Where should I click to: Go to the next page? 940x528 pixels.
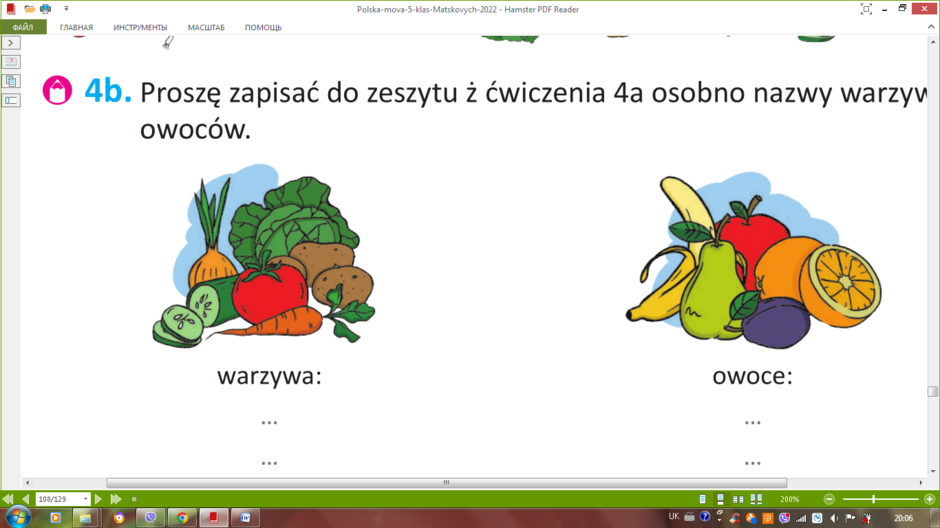[98, 499]
